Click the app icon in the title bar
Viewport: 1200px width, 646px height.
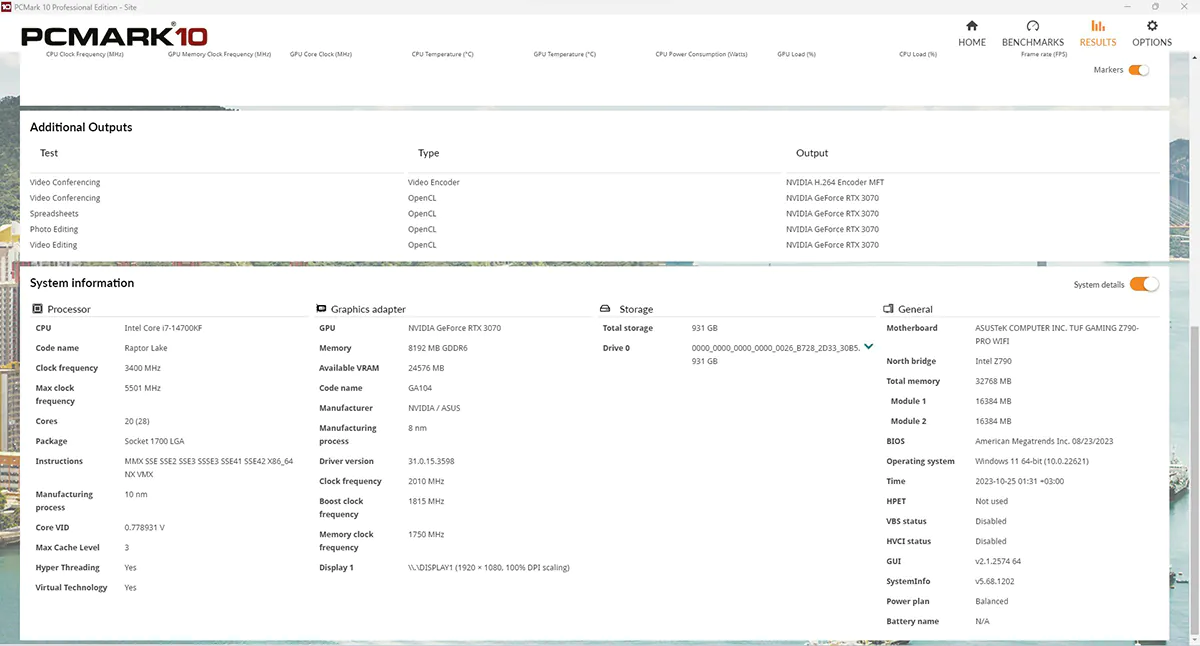point(7,6)
